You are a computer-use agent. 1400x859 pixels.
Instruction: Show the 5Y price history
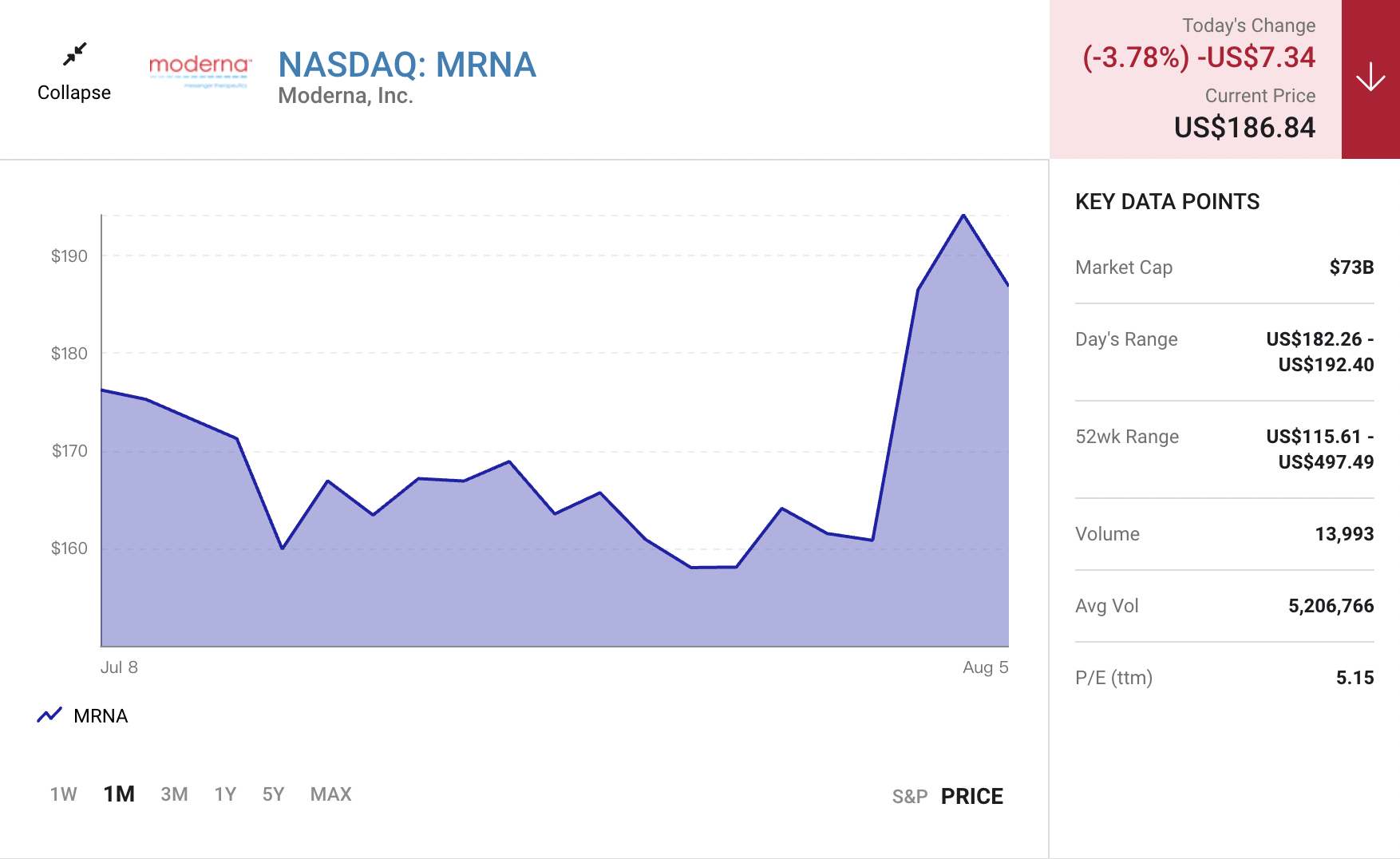273,794
